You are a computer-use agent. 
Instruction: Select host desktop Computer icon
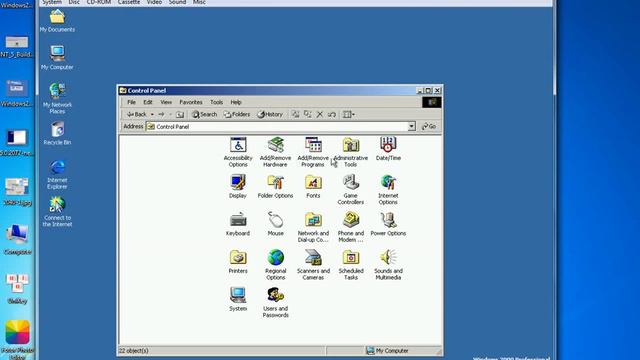tap(17, 240)
